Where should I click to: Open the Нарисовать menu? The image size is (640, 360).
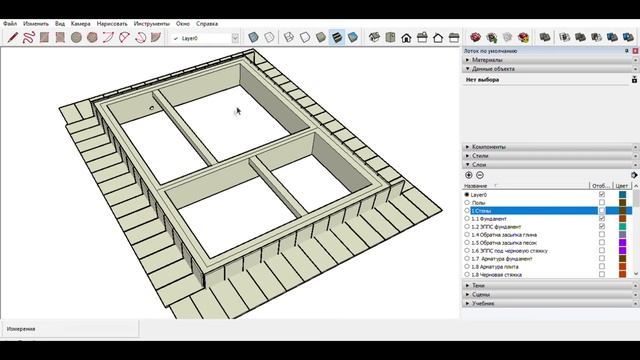[112, 24]
